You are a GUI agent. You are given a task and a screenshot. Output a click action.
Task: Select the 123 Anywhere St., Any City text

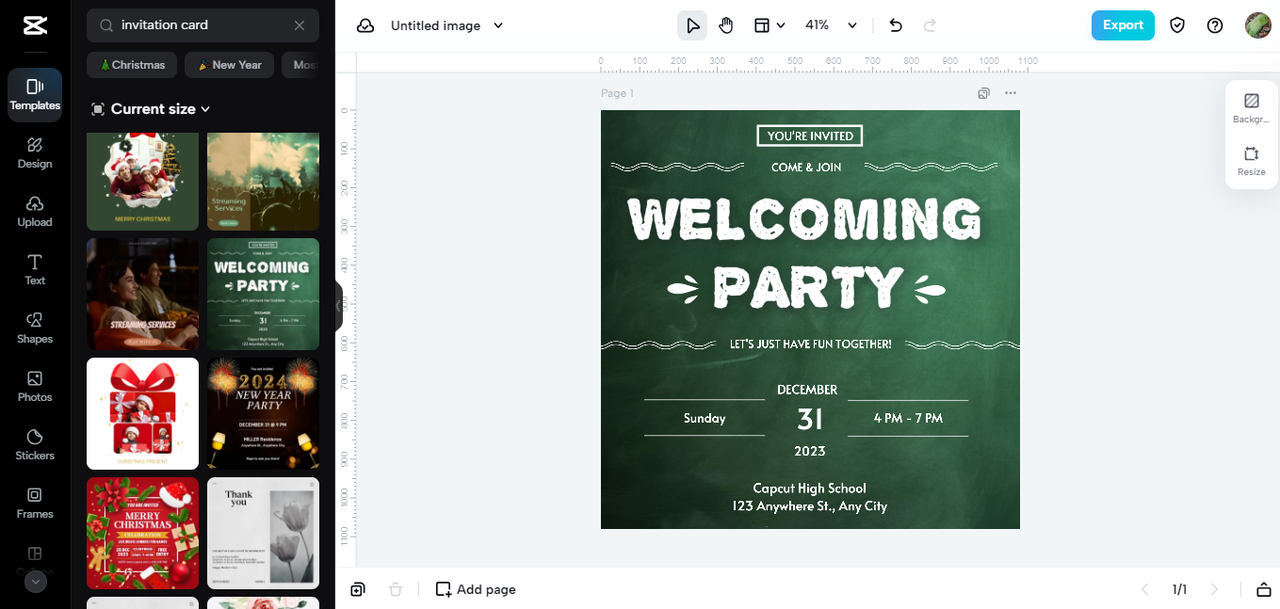[810, 506]
